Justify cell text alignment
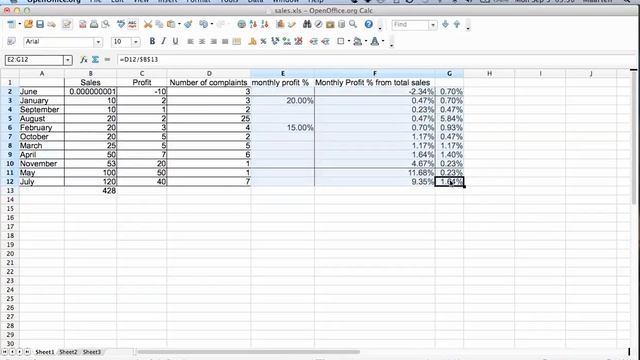This screenshot has height=360, width=640. pyautogui.click(x=224, y=41)
